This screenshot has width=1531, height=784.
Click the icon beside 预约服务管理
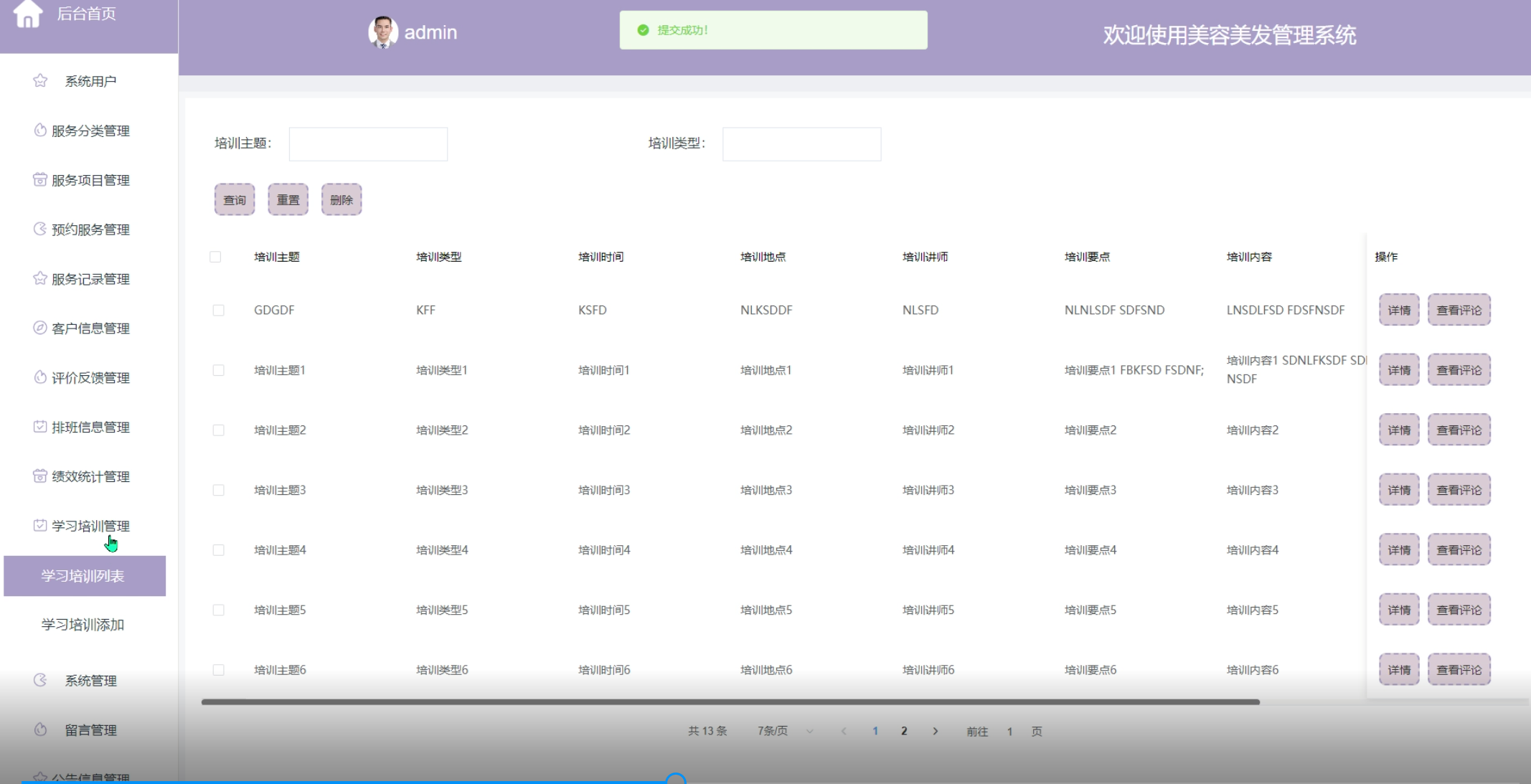pyautogui.click(x=40, y=229)
